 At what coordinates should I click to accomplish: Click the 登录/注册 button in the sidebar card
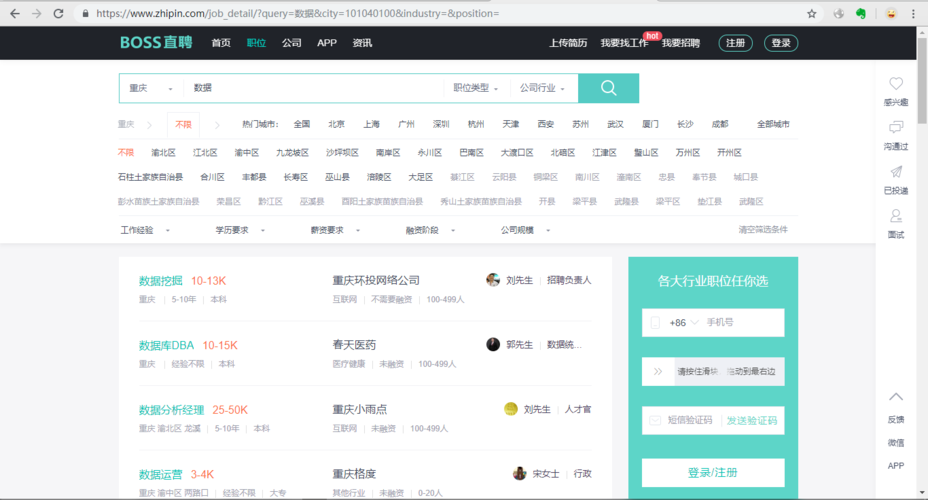click(713, 473)
